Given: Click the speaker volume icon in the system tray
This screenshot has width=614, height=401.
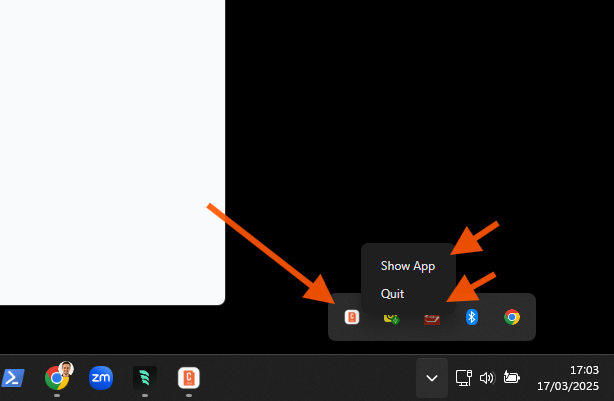Looking at the screenshot, I should (x=487, y=378).
